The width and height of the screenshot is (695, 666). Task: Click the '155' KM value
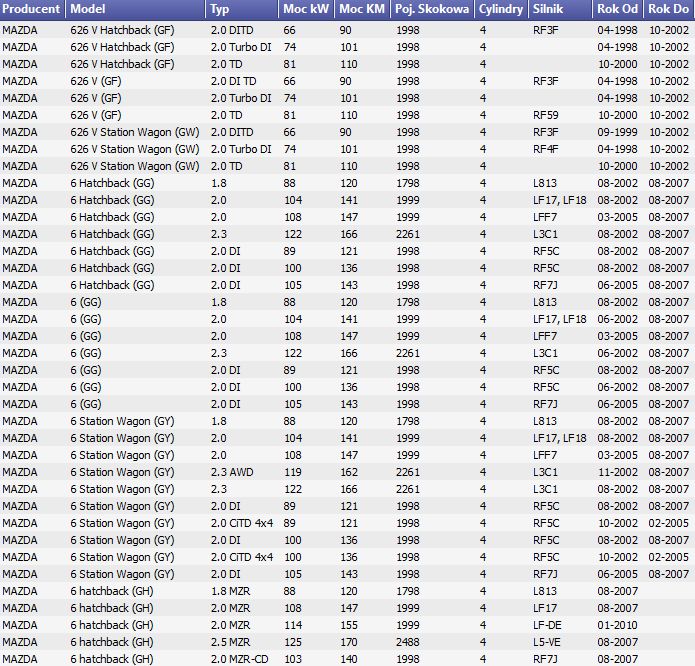pos(349,625)
